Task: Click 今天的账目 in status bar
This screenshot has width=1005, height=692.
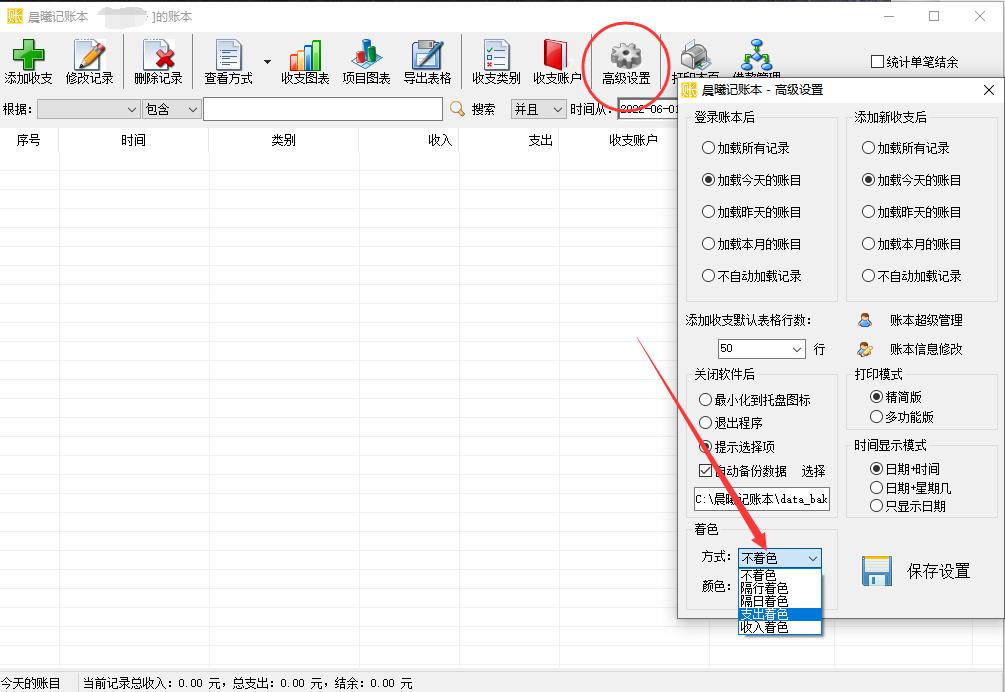Action: [31, 684]
